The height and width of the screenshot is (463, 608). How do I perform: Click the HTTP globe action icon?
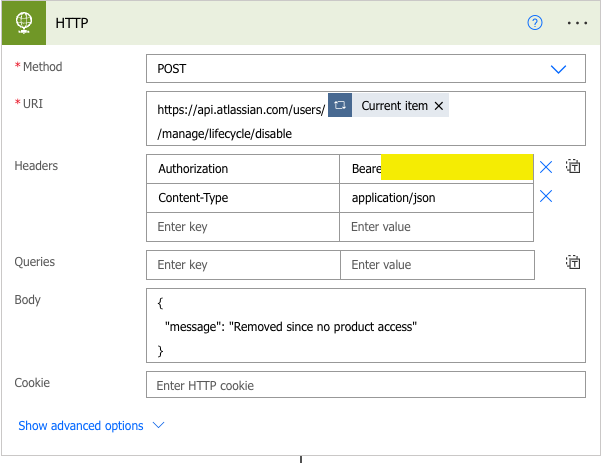click(23, 23)
